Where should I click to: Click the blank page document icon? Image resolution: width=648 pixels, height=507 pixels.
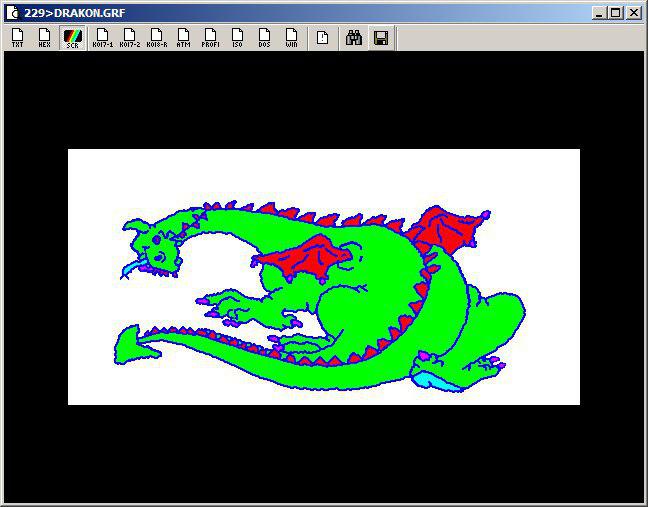[323, 38]
